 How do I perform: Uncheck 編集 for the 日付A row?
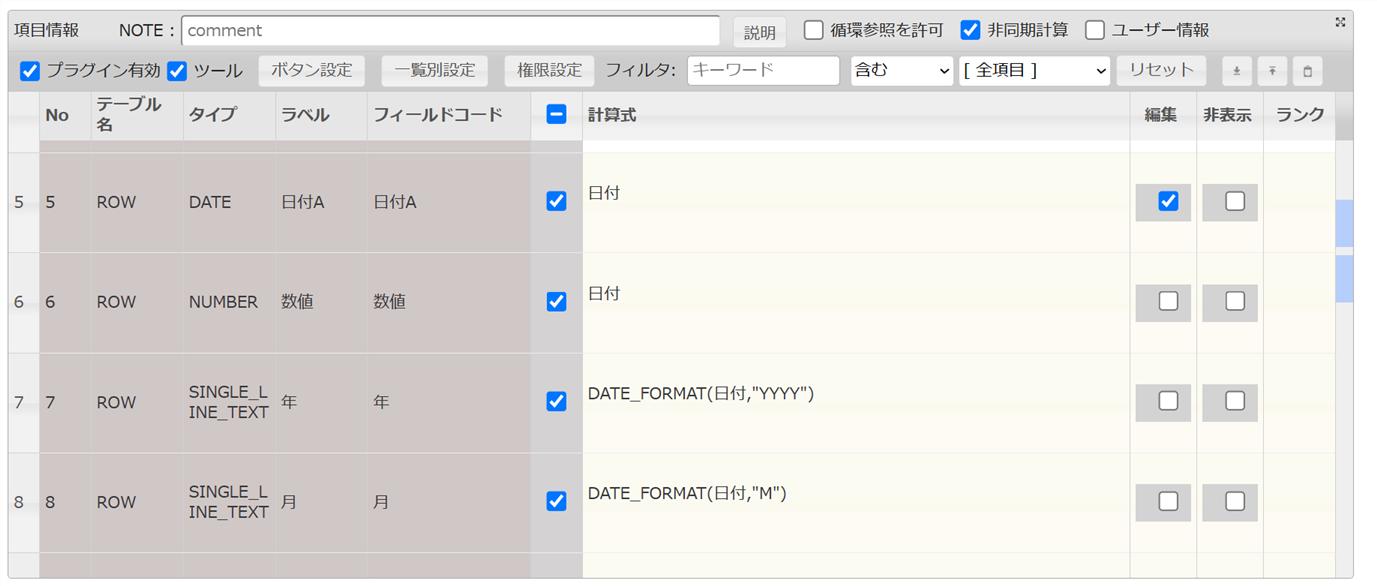coord(1167,201)
